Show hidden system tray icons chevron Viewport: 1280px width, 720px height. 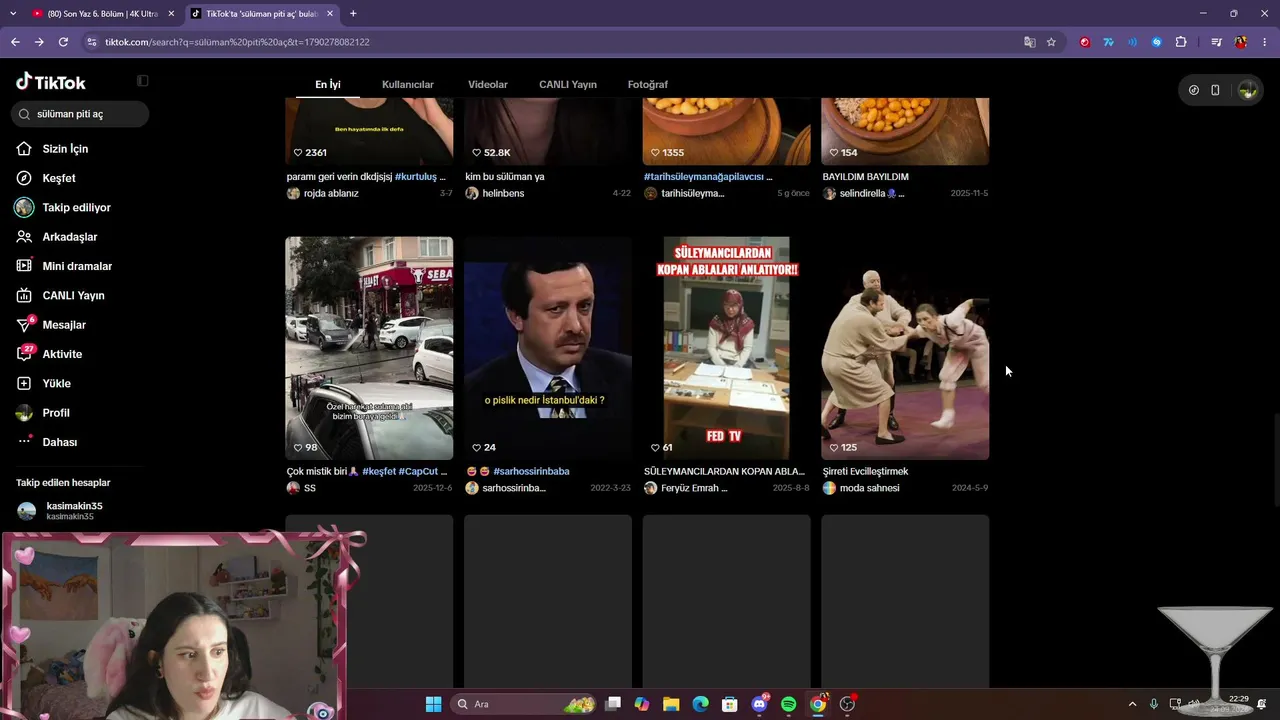[x=1132, y=704]
